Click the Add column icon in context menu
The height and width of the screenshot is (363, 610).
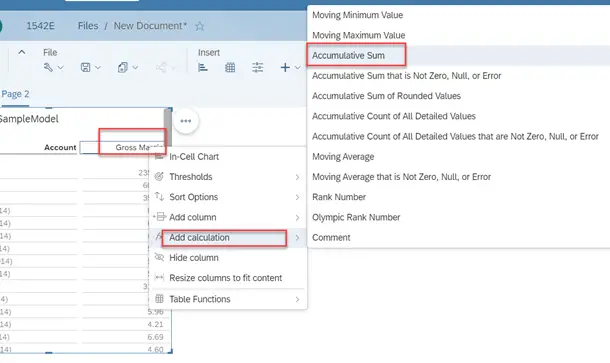(x=160, y=217)
